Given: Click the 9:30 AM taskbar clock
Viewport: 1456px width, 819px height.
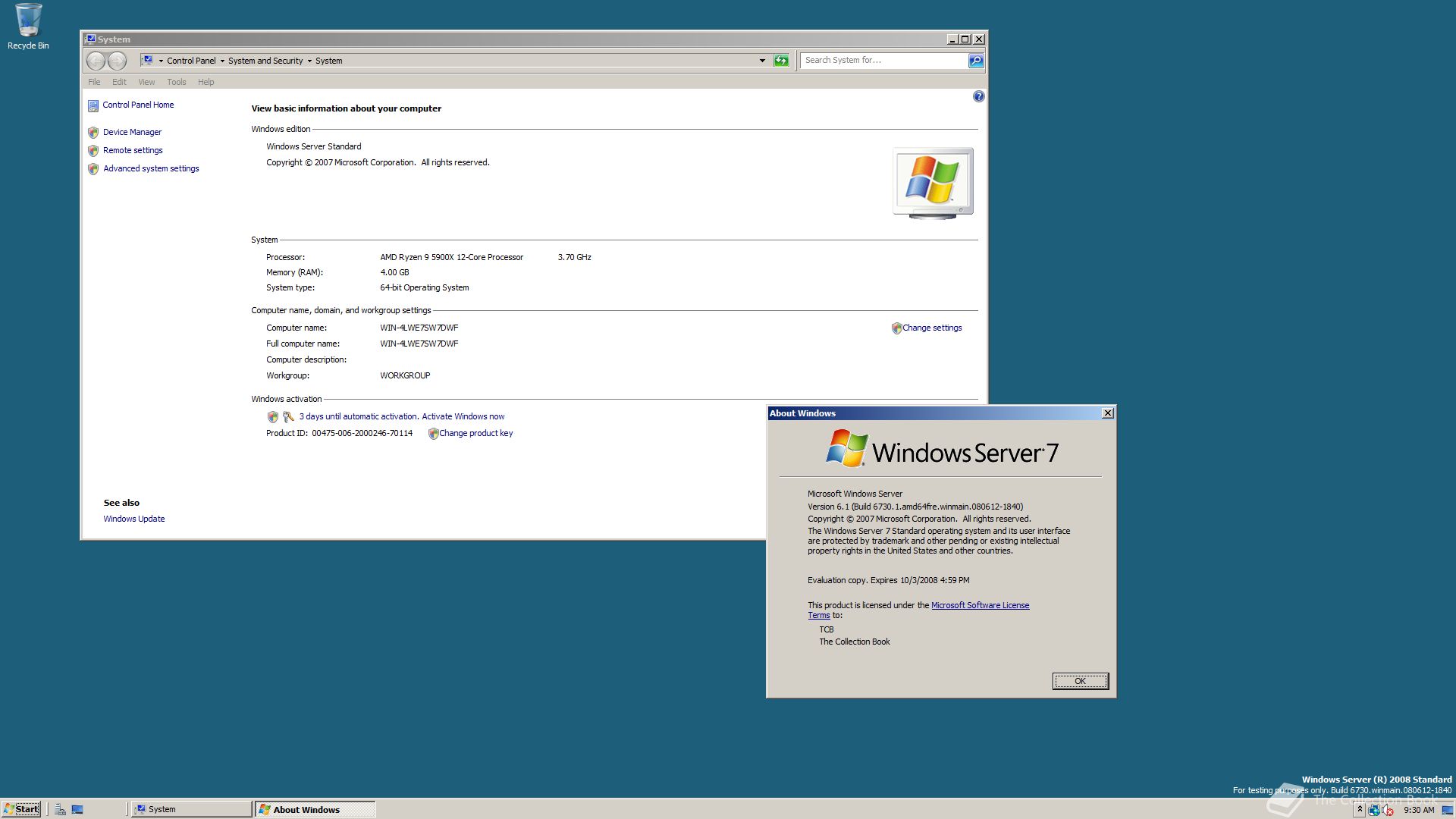Looking at the screenshot, I should (x=1419, y=810).
